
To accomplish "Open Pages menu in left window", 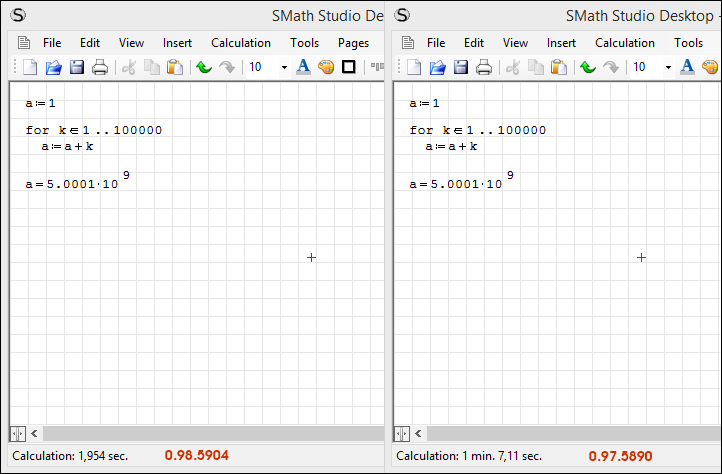I will click(x=353, y=43).
